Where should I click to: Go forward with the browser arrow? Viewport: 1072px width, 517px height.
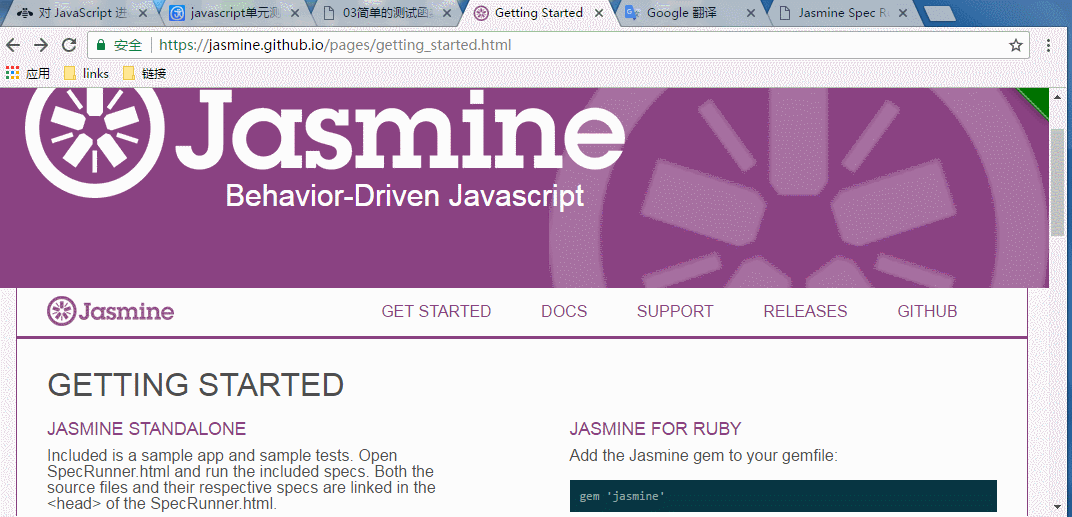(41, 45)
